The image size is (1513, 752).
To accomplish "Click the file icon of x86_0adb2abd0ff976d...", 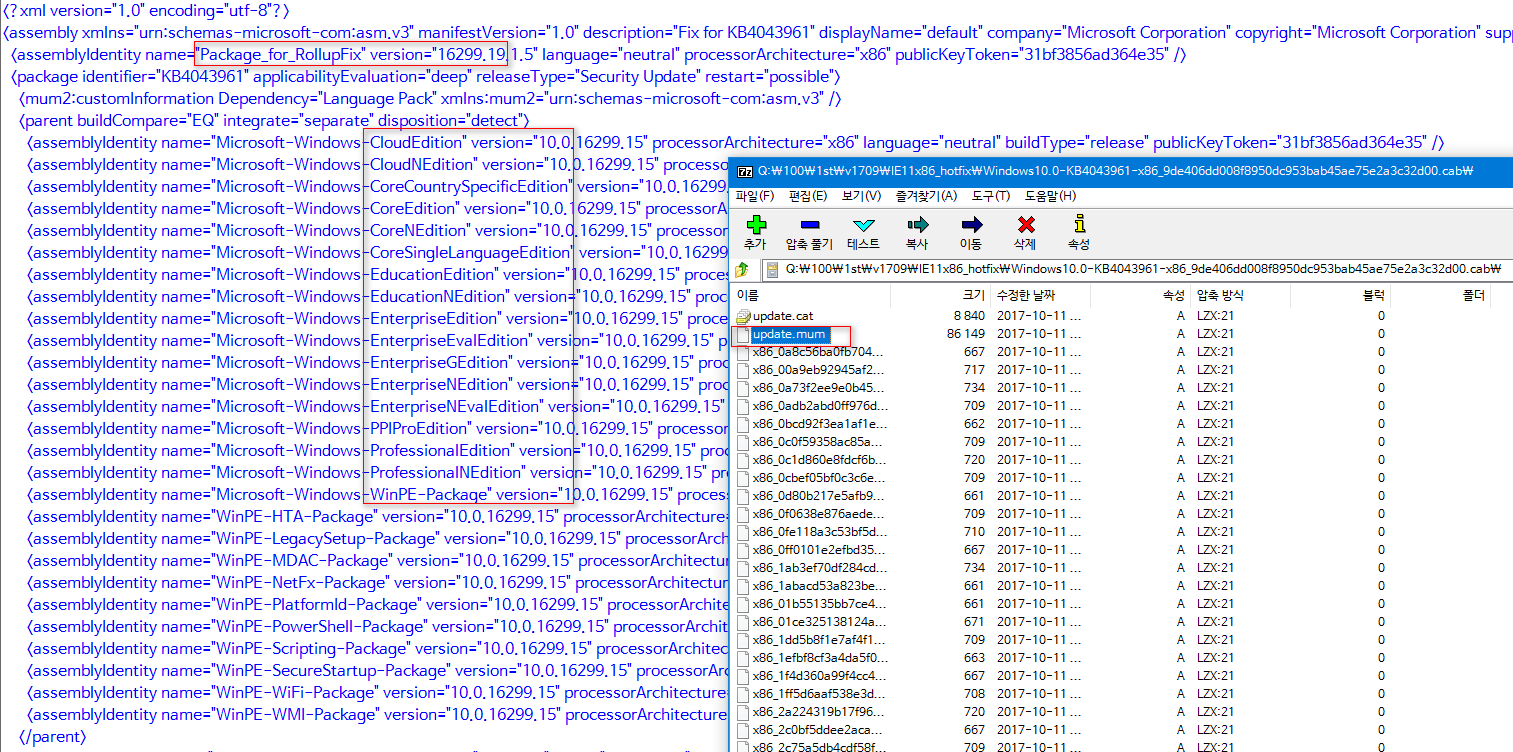I will point(743,406).
